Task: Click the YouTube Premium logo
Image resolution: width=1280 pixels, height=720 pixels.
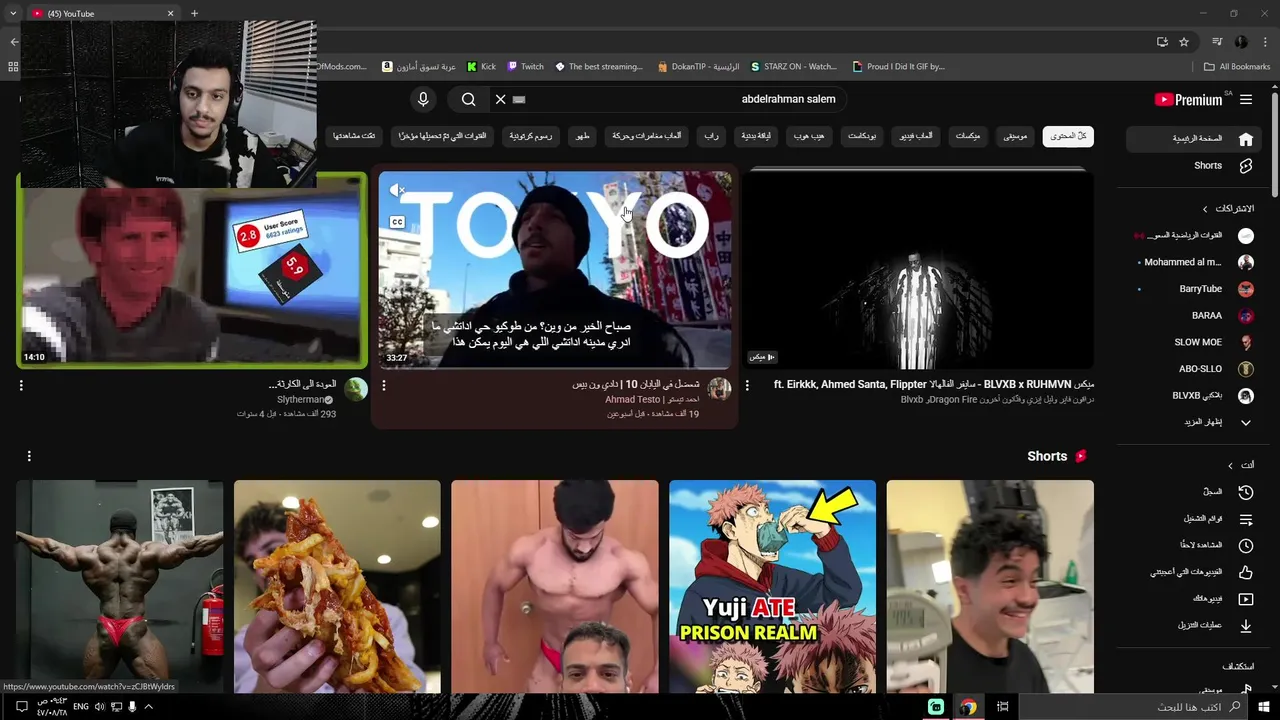Action: click(1188, 99)
